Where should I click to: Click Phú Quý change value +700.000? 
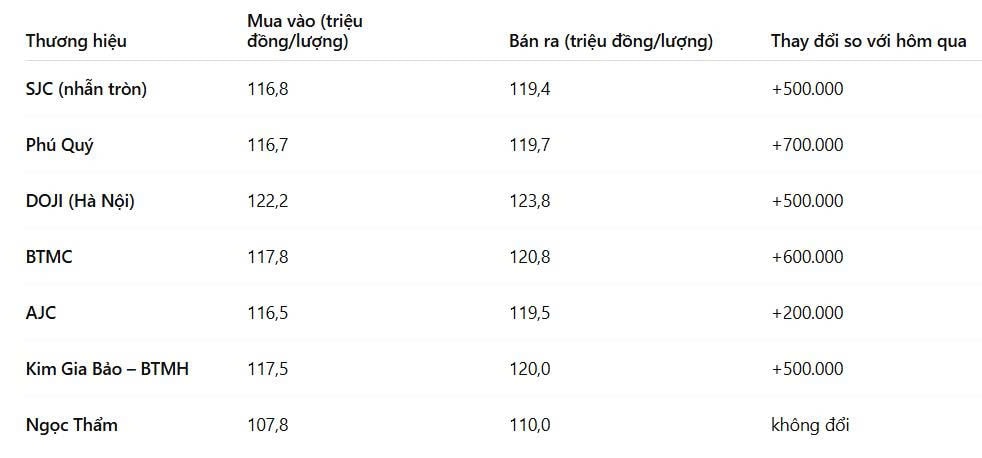coord(807,145)
